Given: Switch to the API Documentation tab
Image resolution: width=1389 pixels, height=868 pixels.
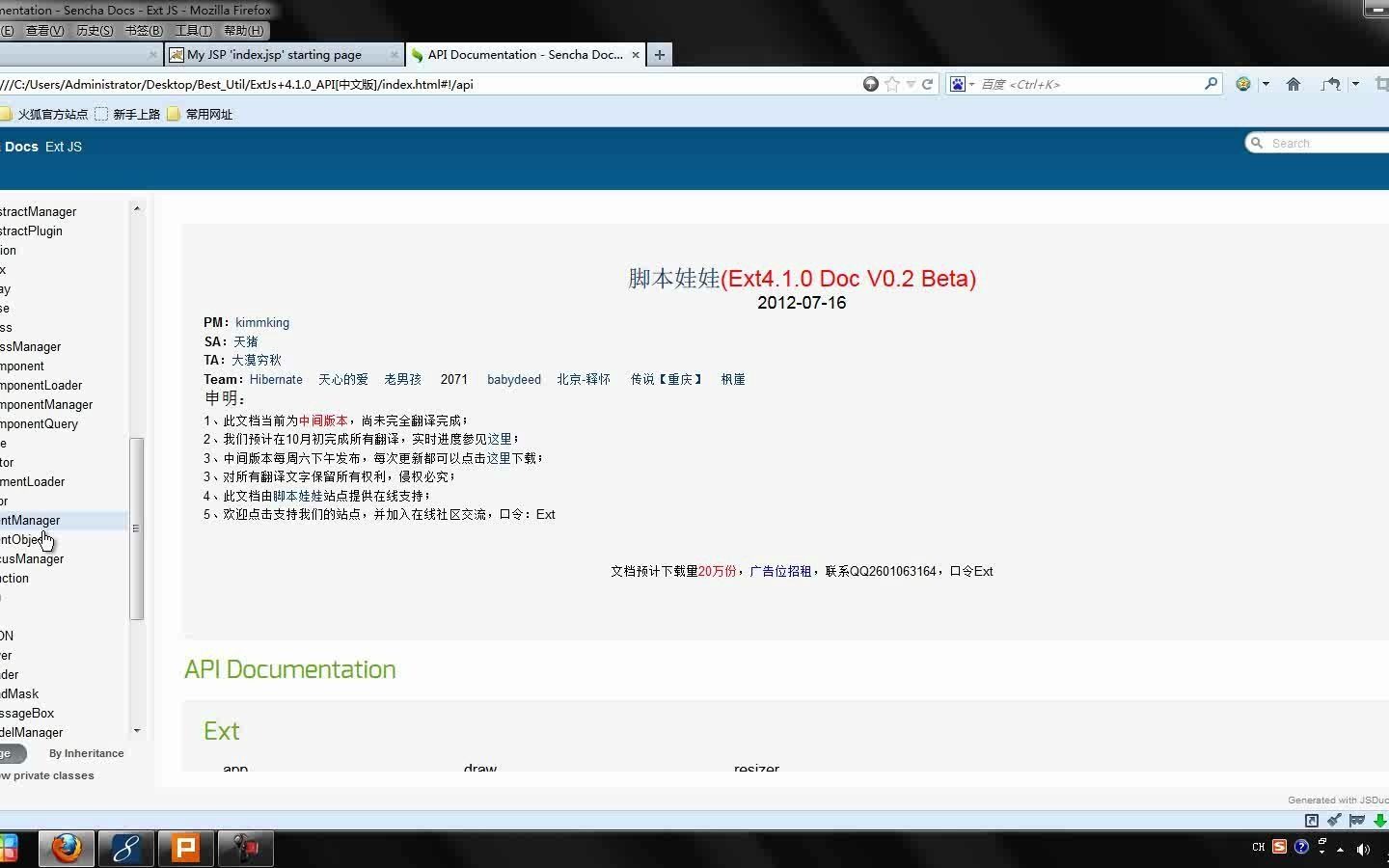Looking at the screenshot, I should tap(526, 55).
